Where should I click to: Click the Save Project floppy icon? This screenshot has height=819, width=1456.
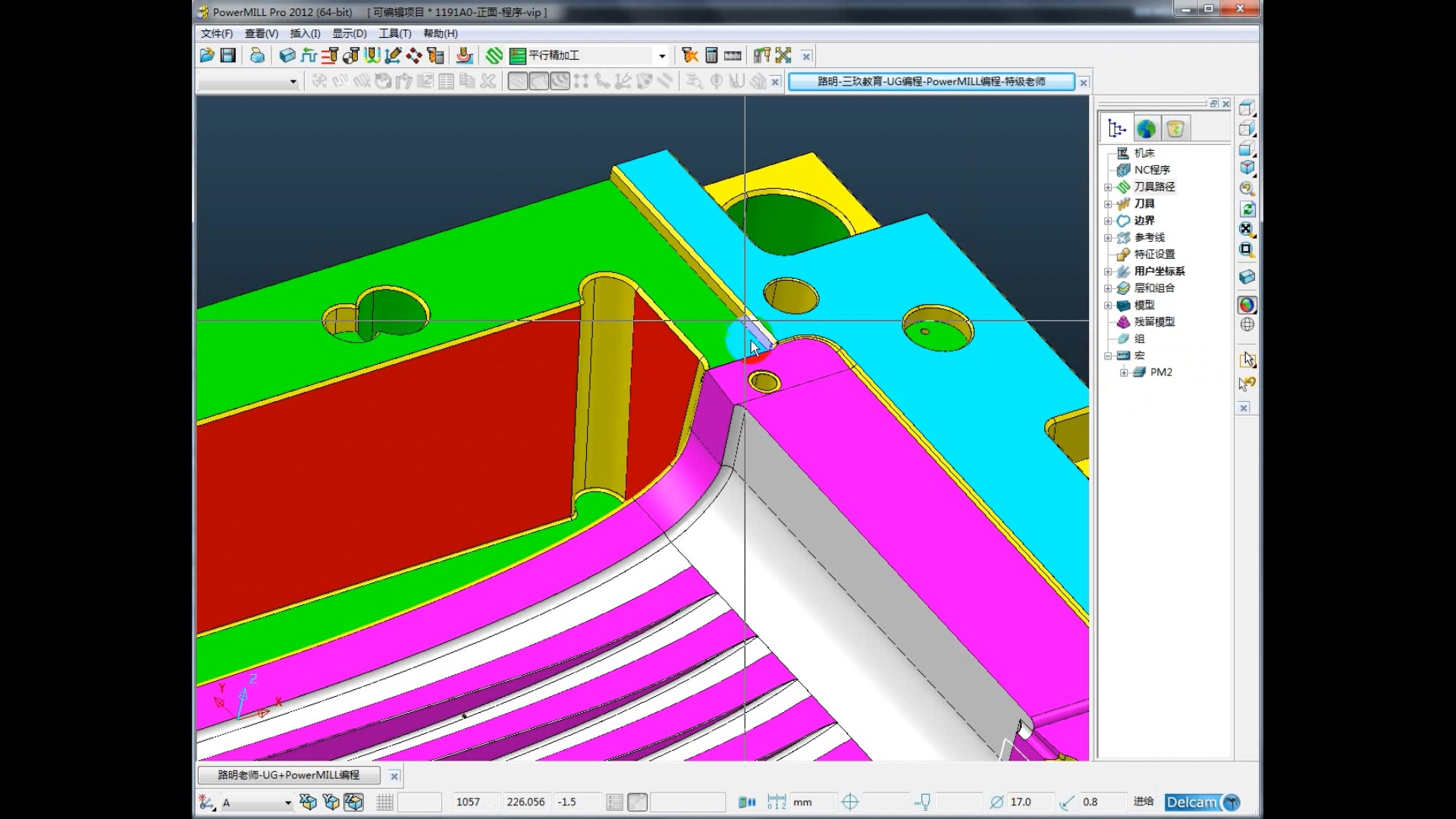coord(227,55)
